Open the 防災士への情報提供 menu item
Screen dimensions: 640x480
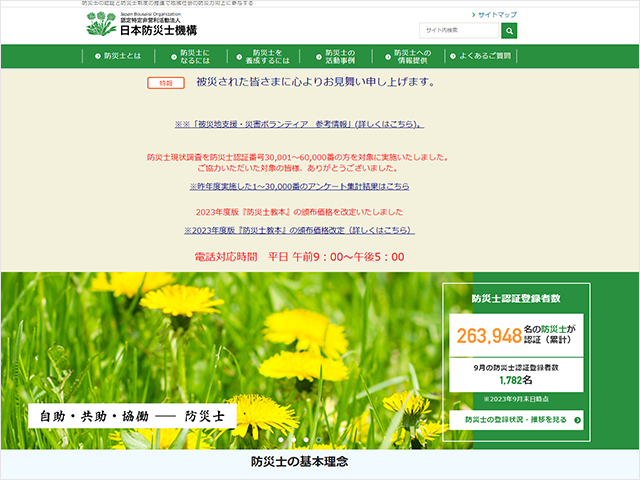pos(408,56)
